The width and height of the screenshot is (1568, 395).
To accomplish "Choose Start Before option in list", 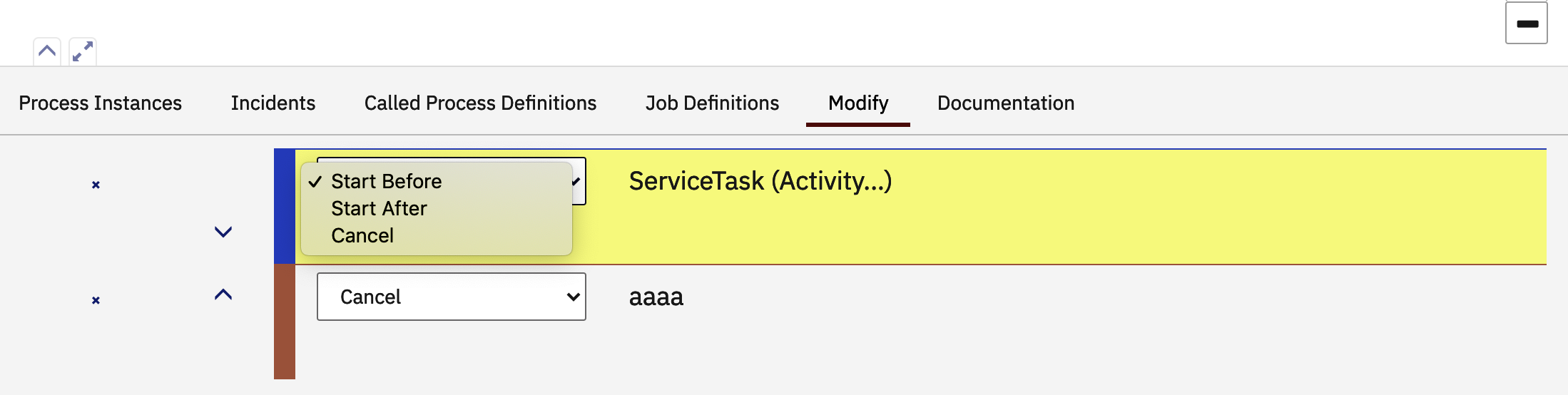I will point(386,181).
